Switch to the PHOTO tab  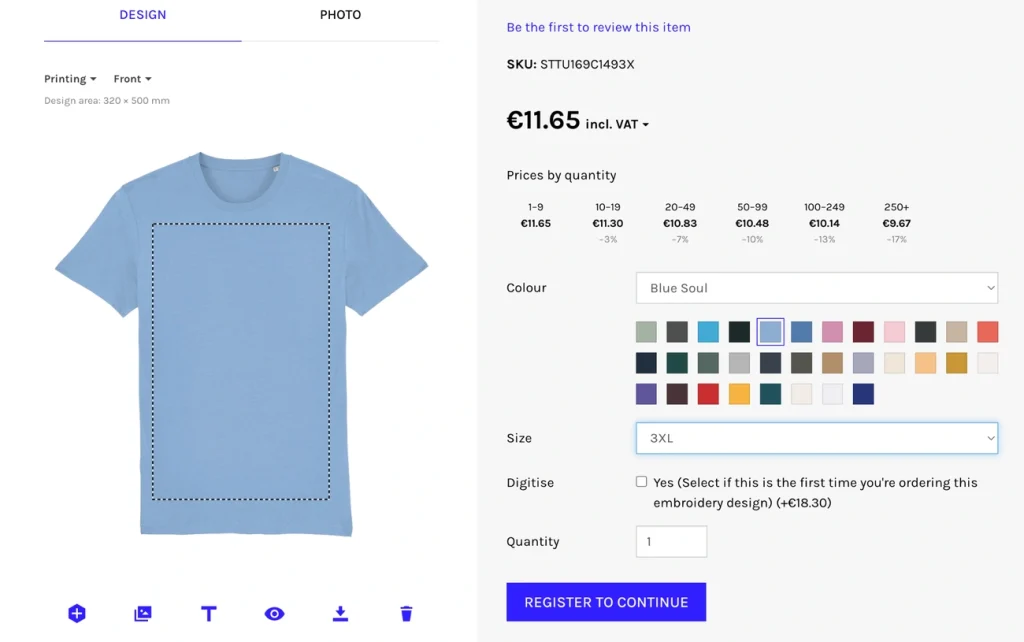(x=340, y=15)
